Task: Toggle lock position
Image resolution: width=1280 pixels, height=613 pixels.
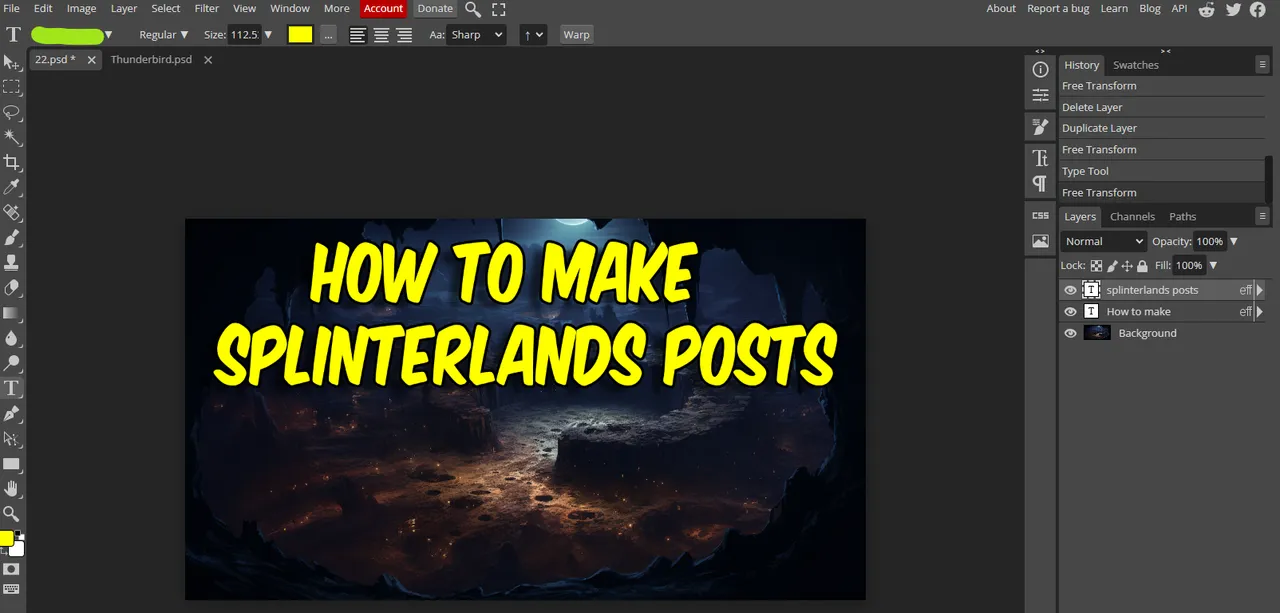Action: point(1127,266)
